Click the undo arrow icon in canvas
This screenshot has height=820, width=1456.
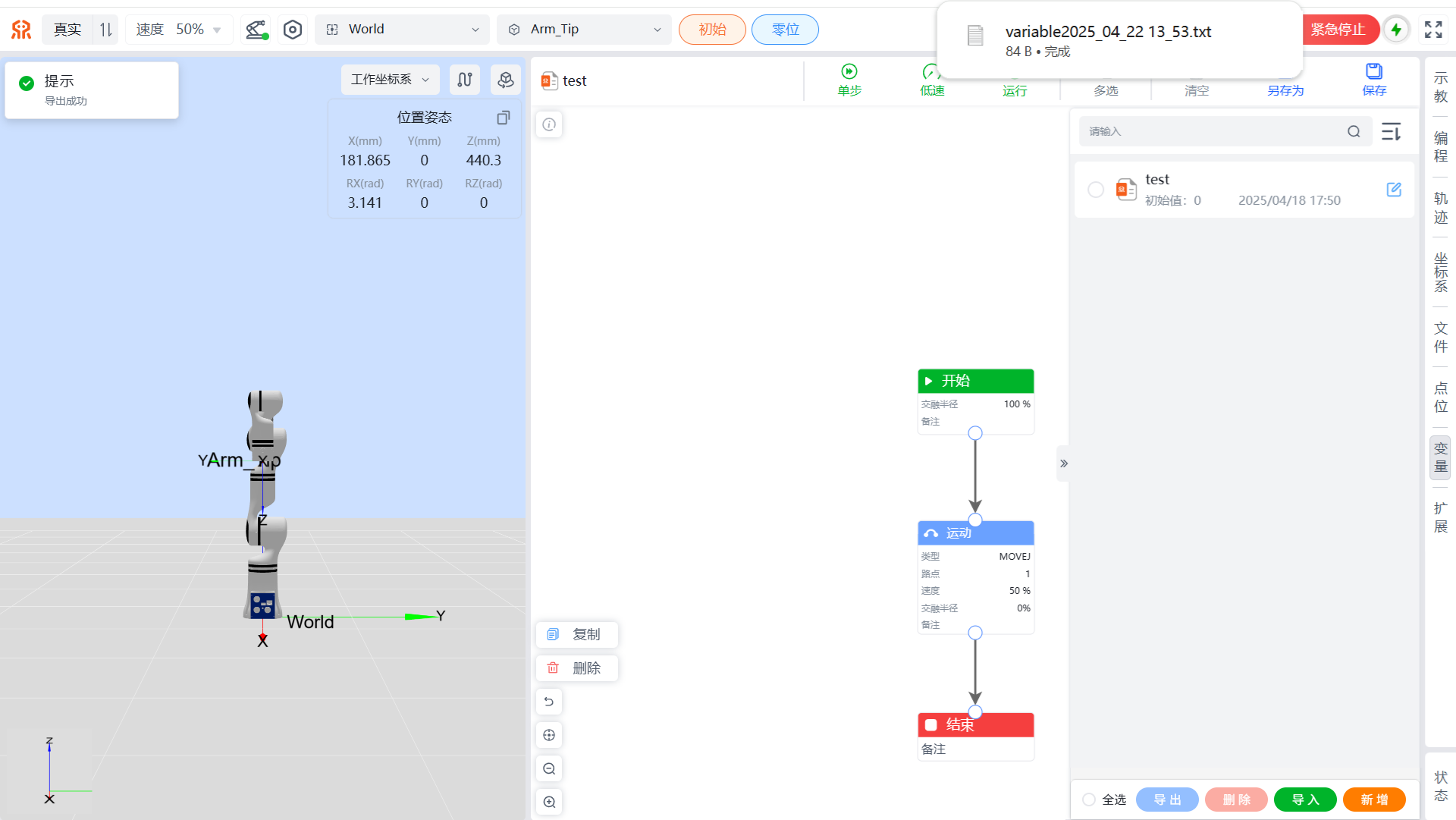click(x=550, y=702)
